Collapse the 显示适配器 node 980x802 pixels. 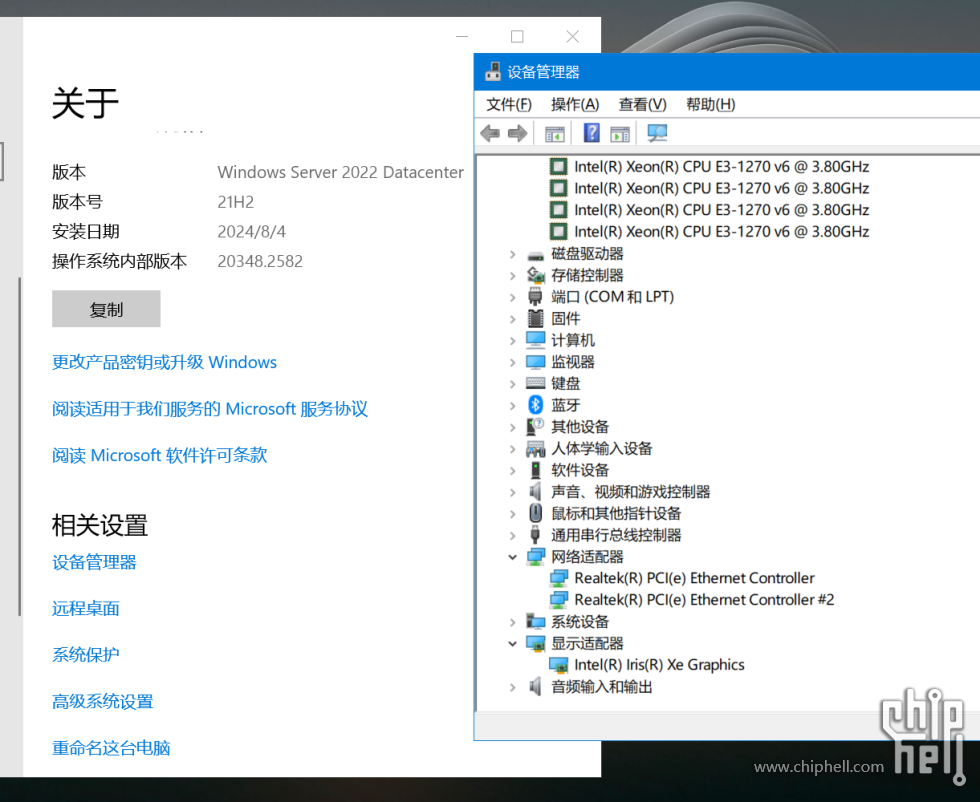[512, 644]
